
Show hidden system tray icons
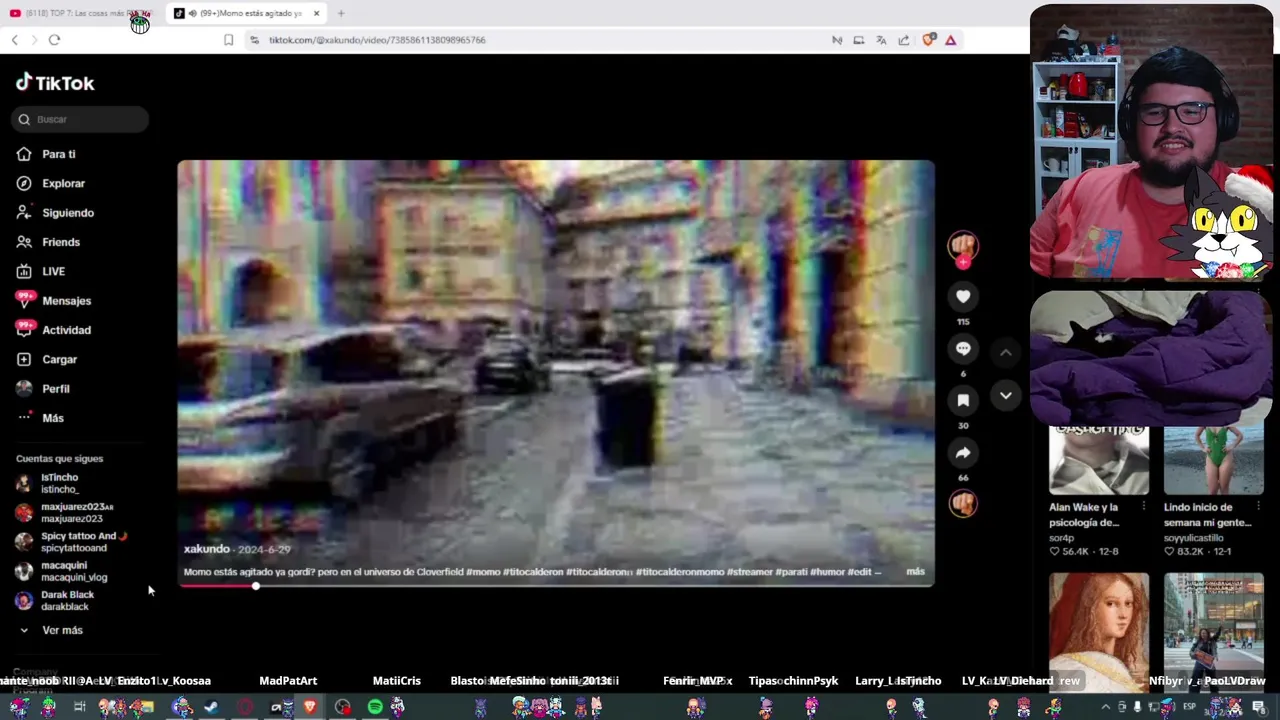[x=1105, y=707]
